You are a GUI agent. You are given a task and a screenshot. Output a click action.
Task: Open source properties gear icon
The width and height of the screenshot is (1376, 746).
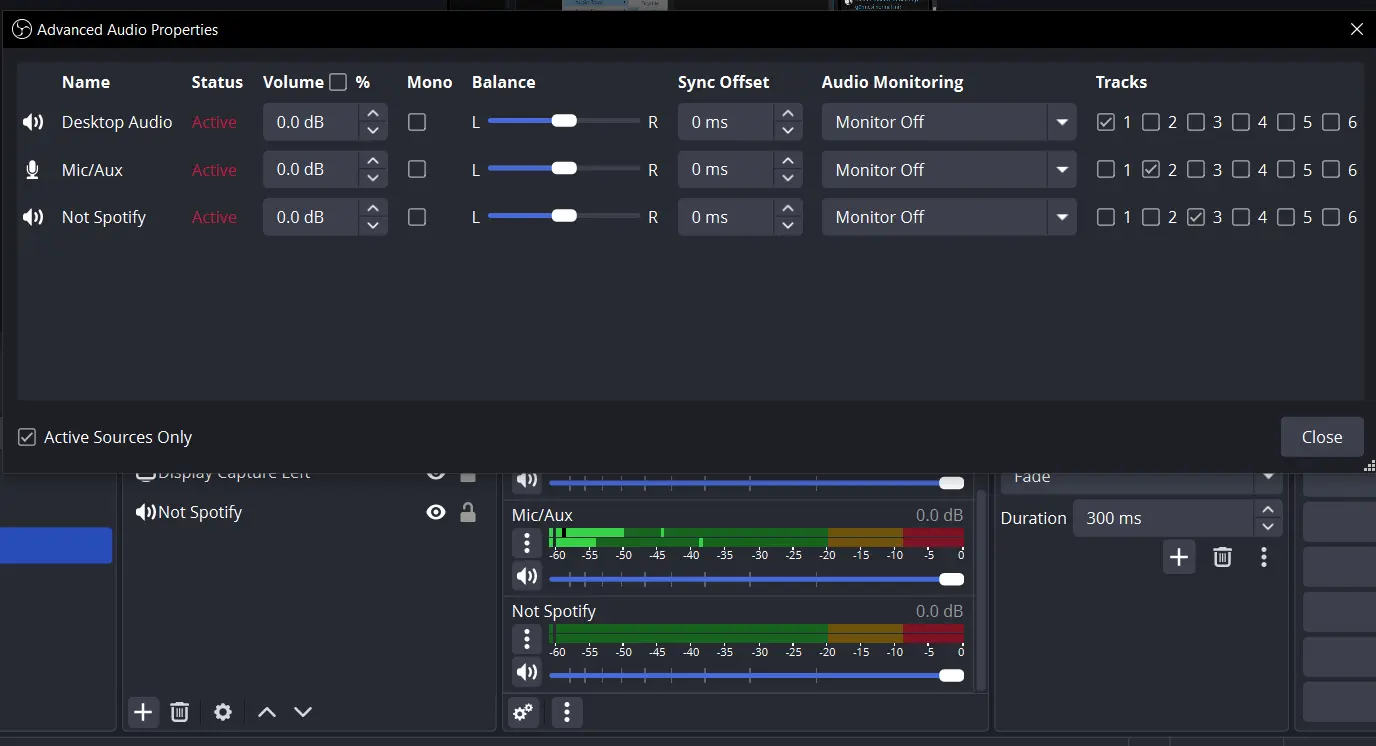point(223,712)
